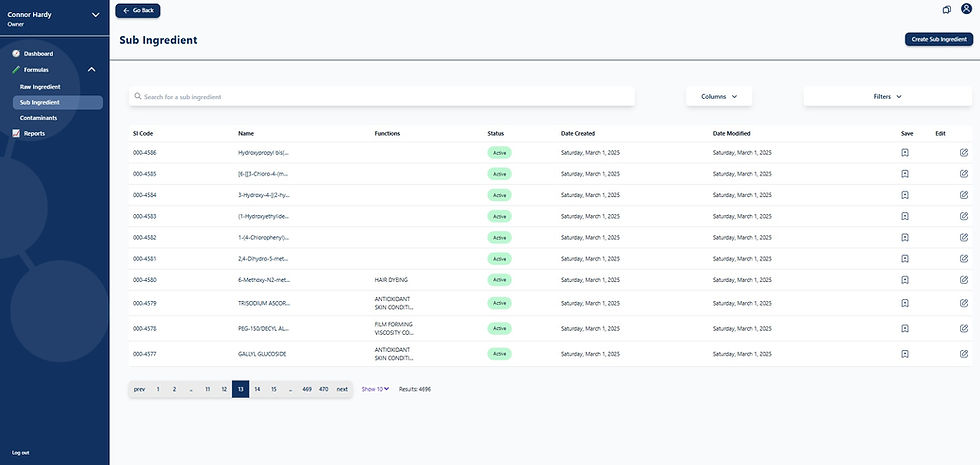Click the Date Modified column header
Image resolution: width=980 pixels, height=465 pixels.
pos(731,134)
